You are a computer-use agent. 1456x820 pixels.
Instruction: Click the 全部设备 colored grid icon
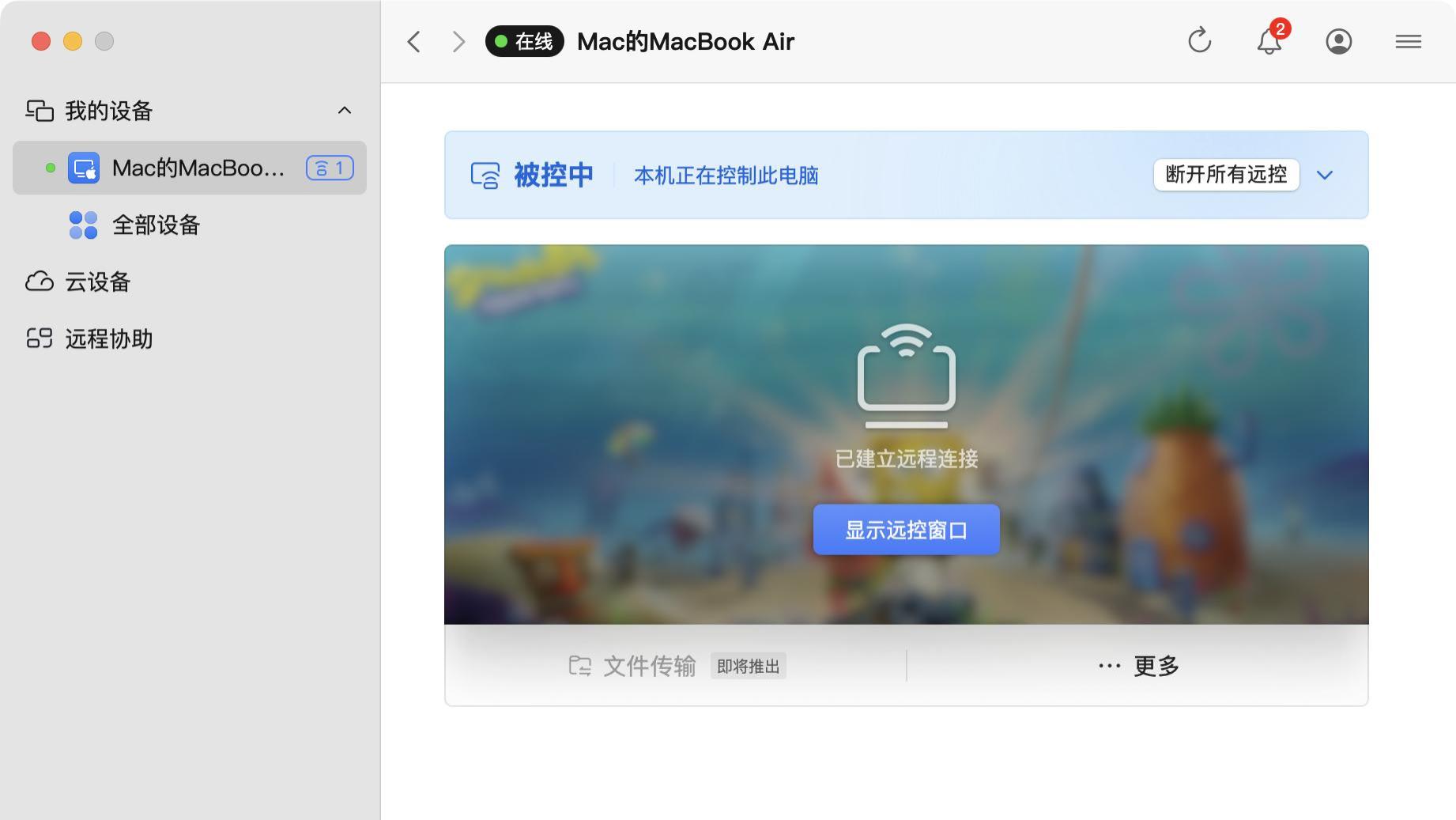82,225
